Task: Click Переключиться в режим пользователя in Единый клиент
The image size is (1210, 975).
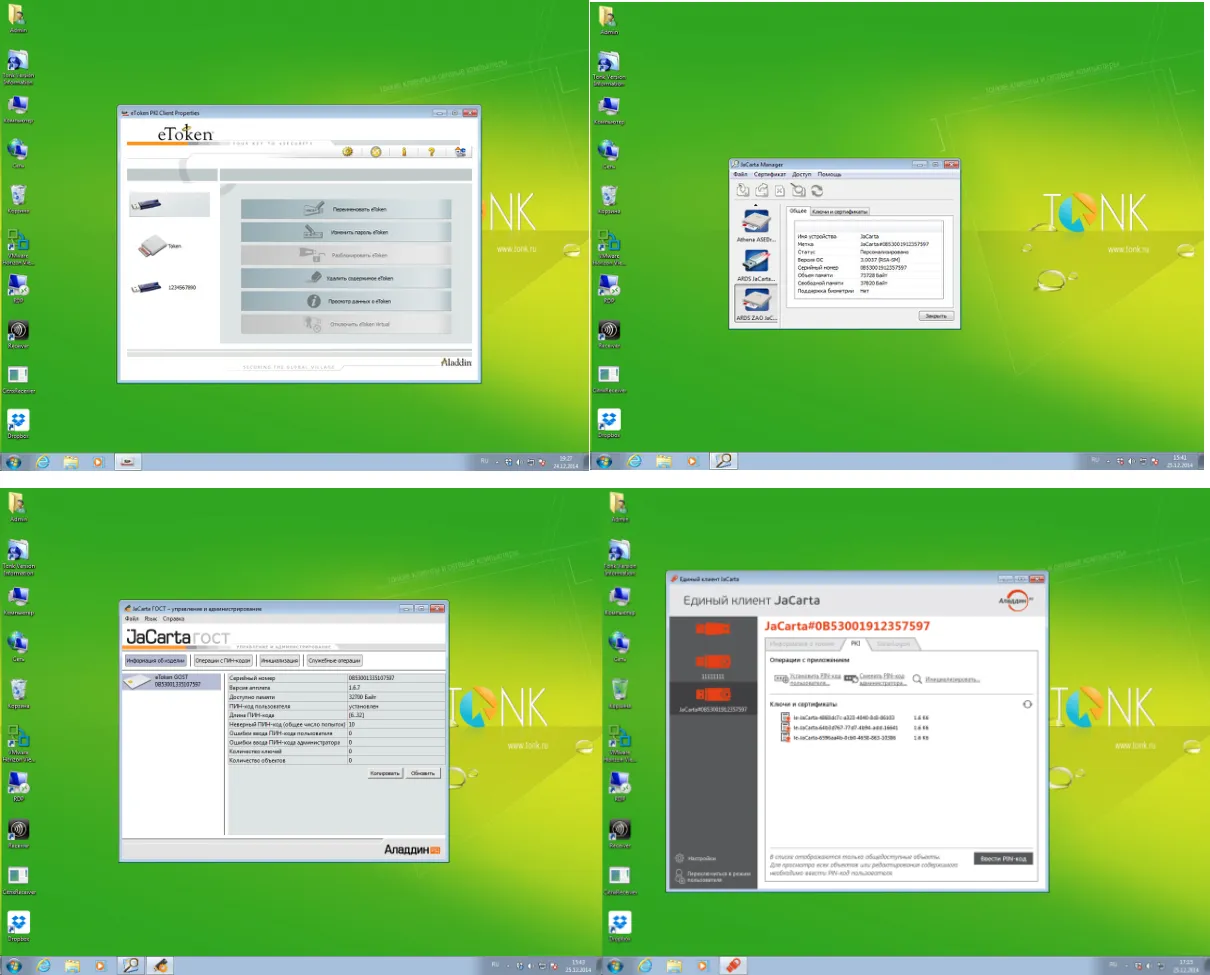Action: coord(714,876)
